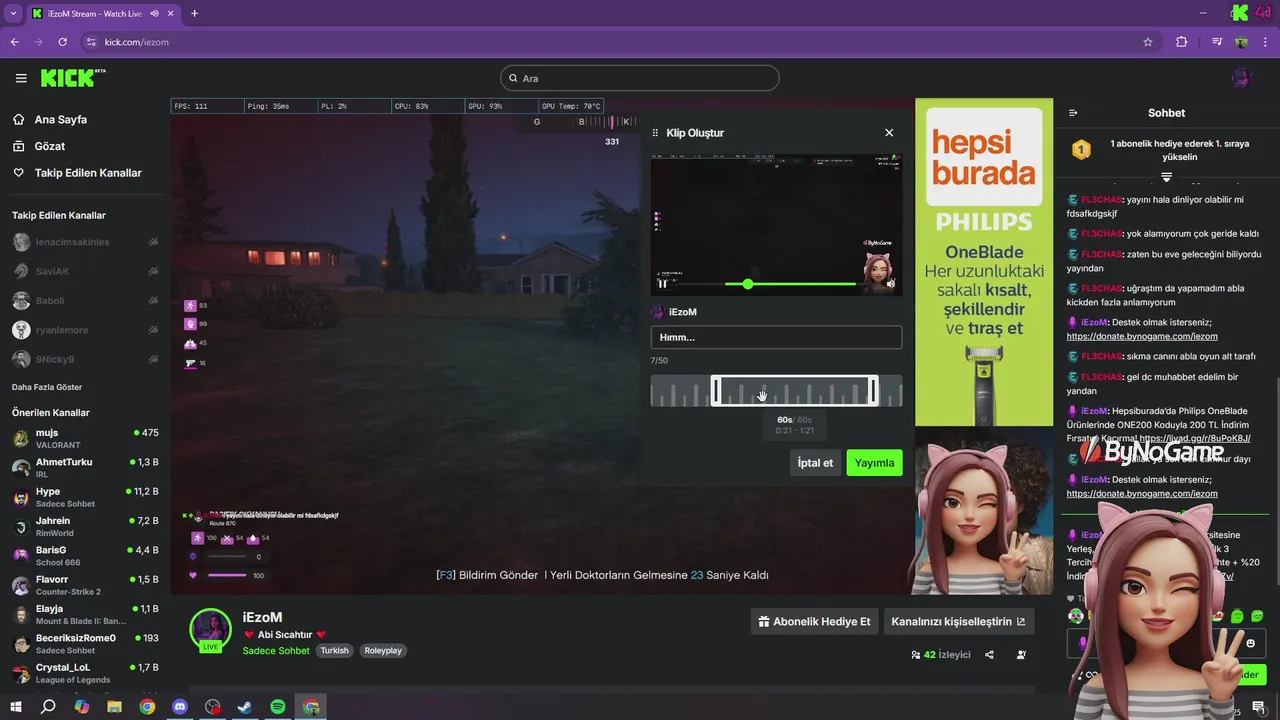The image size is (1280, 720).
Task: Click Abonelik Hediye Et button
Action: (x=815, y=621)
